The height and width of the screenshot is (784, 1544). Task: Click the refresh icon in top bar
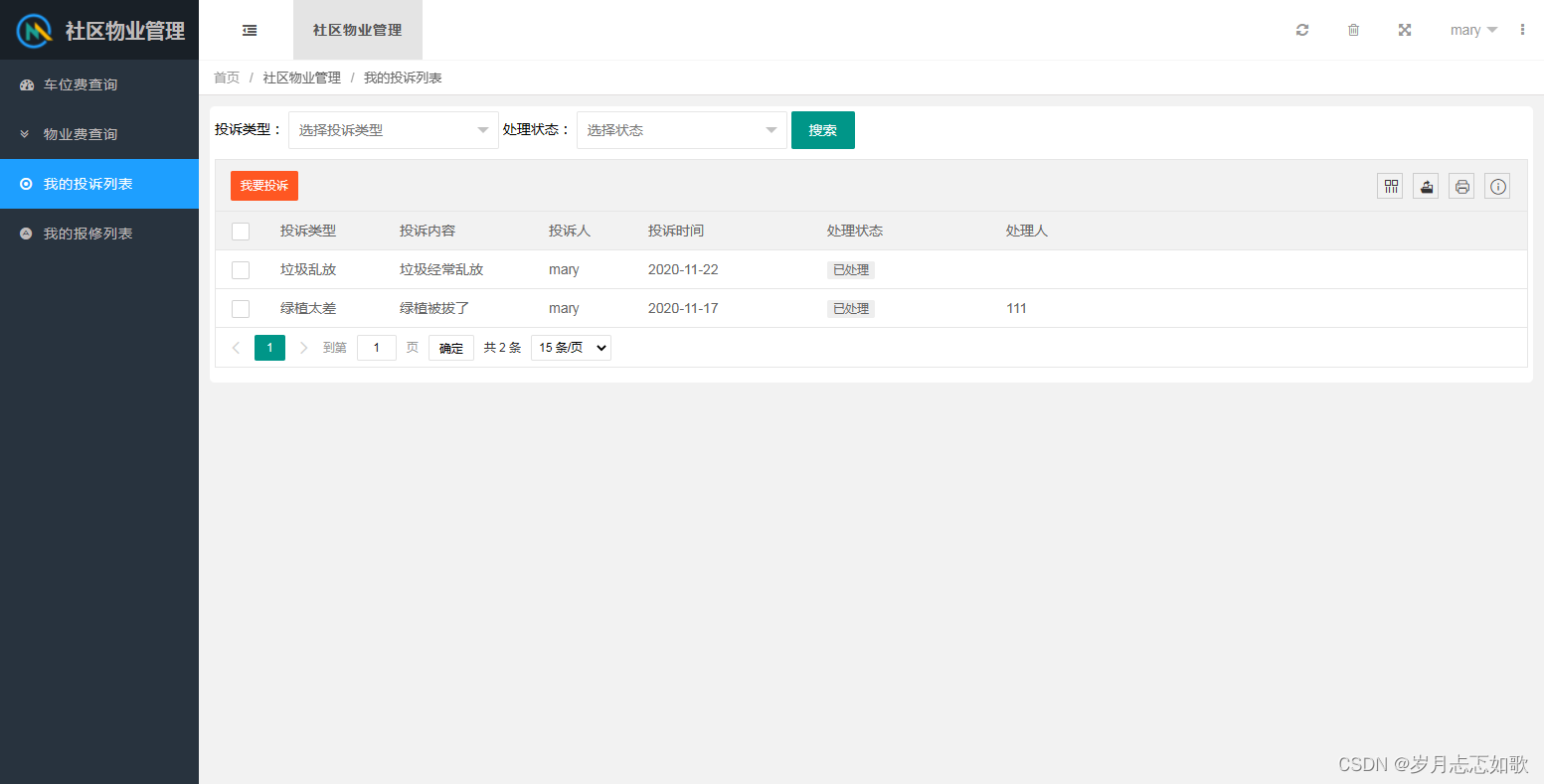pyautogui.click(x=1302, y=30)
